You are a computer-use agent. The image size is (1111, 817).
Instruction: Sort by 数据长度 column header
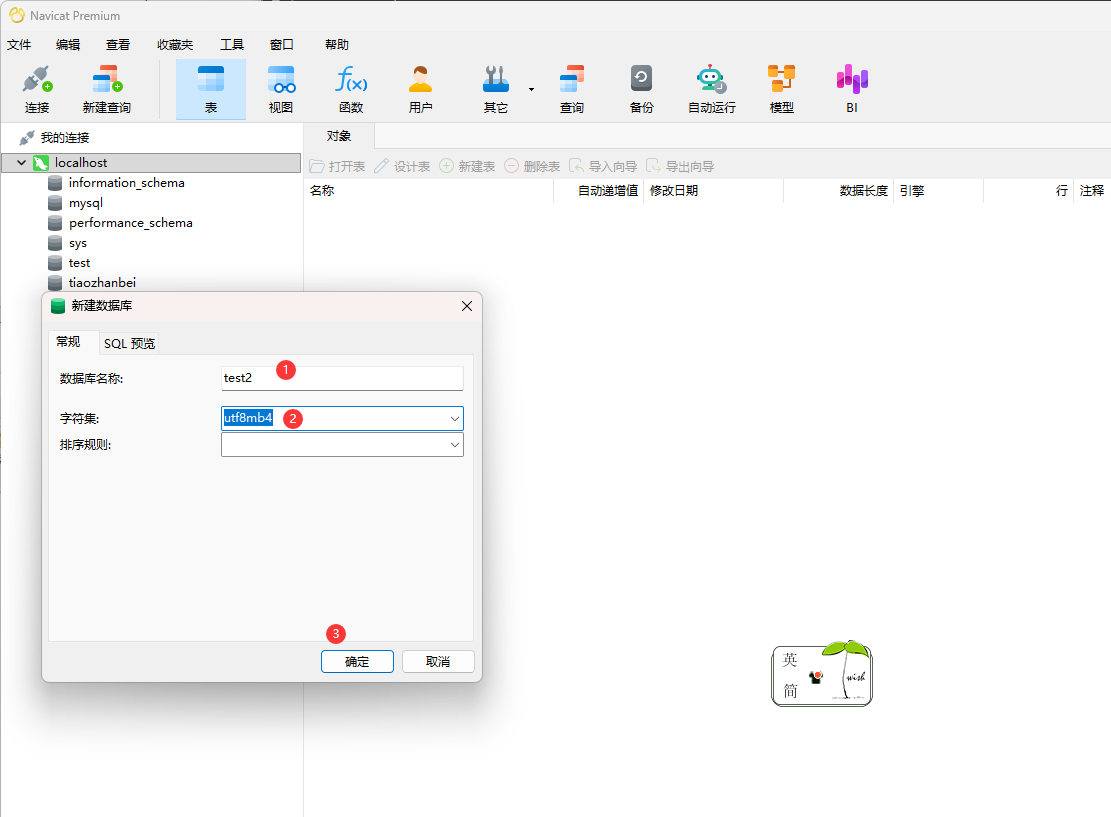pos(838,191)
